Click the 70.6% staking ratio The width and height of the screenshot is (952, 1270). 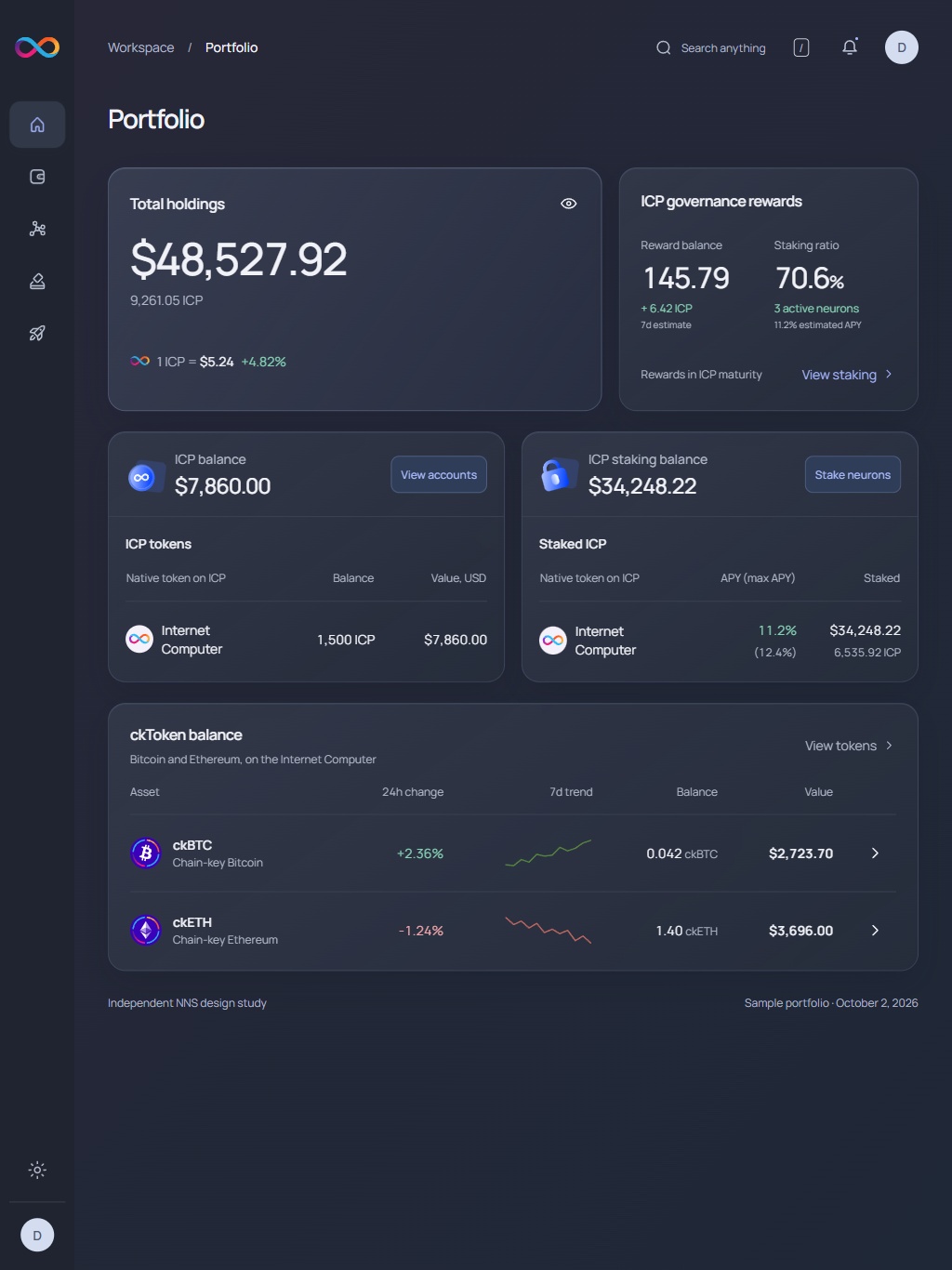click(810, 278)
